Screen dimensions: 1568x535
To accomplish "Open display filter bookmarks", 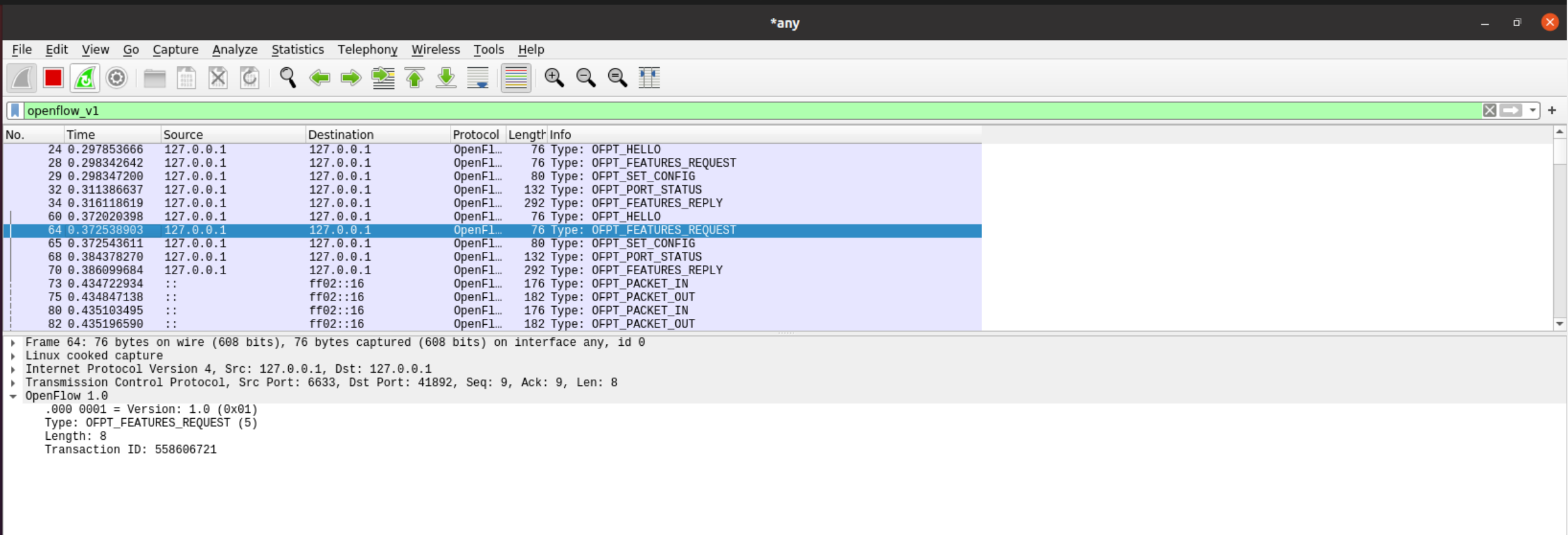I will click(x=15, y=111).
